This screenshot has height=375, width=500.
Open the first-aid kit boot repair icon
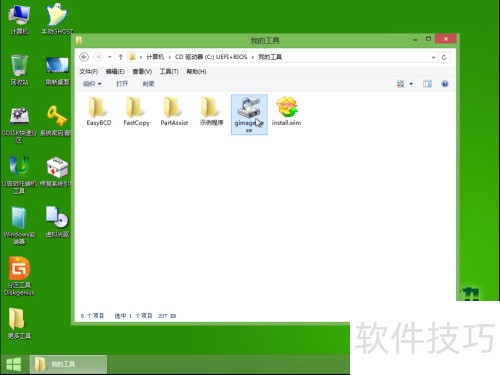[x=56, y=171]
